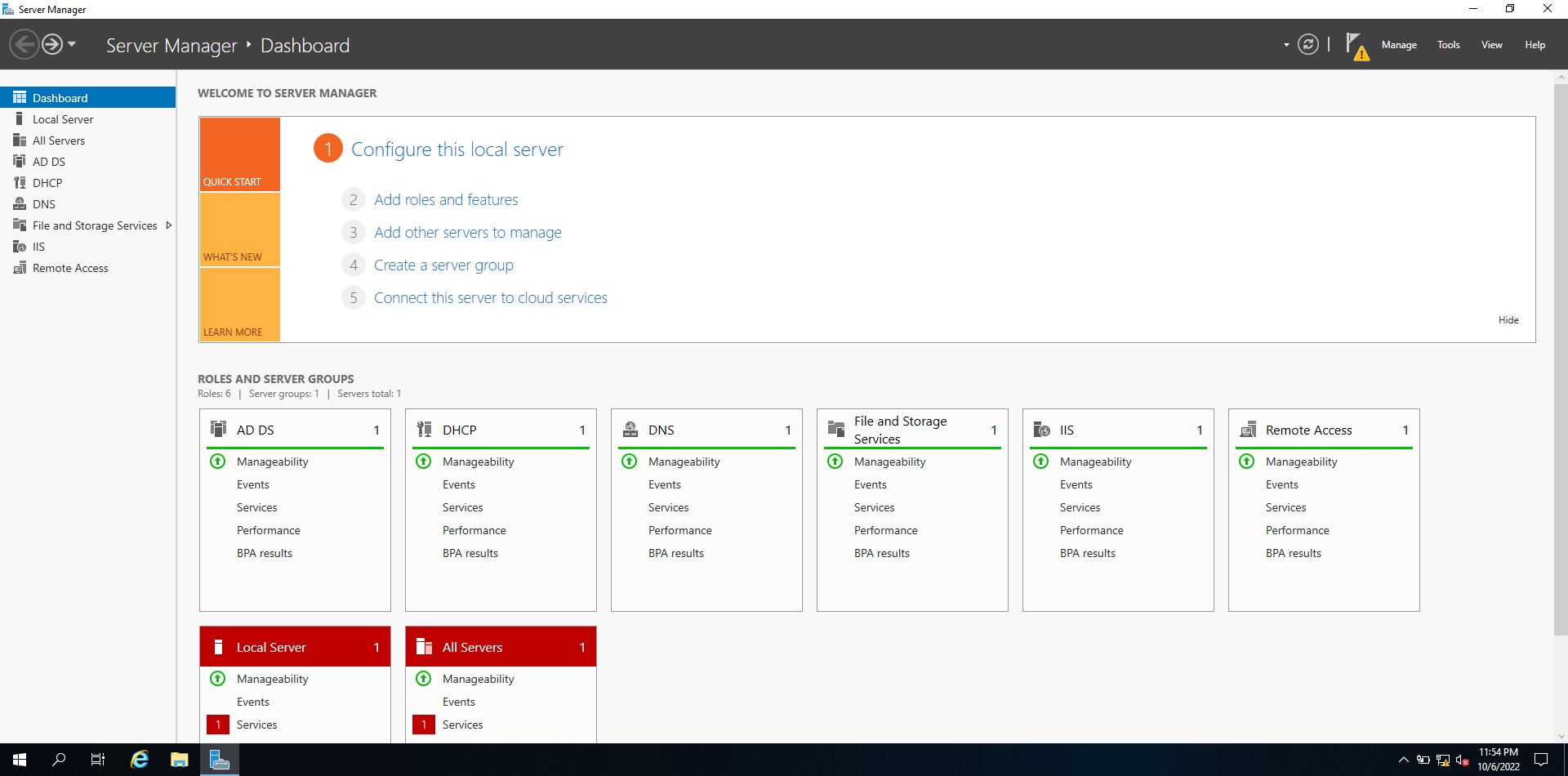Click the Remote Access tile title
The width and height of the screenshot is (1568, 776).
coord(1309,430)
